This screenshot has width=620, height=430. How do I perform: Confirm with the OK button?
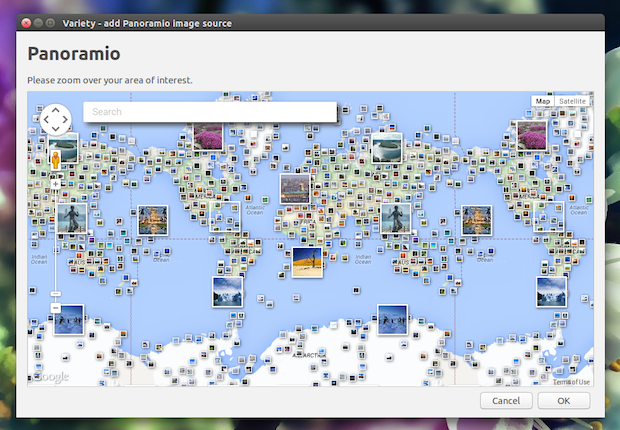pyautogui.click(x=564, y=401)
